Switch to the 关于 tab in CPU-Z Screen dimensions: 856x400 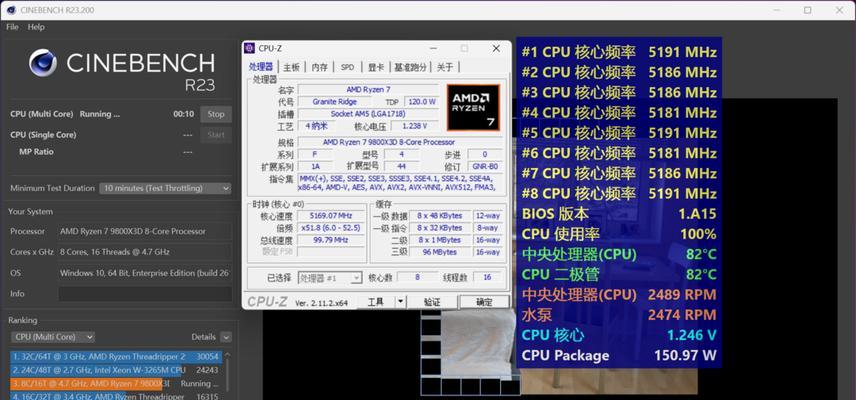pyautogui.click(x=445, y=67)
